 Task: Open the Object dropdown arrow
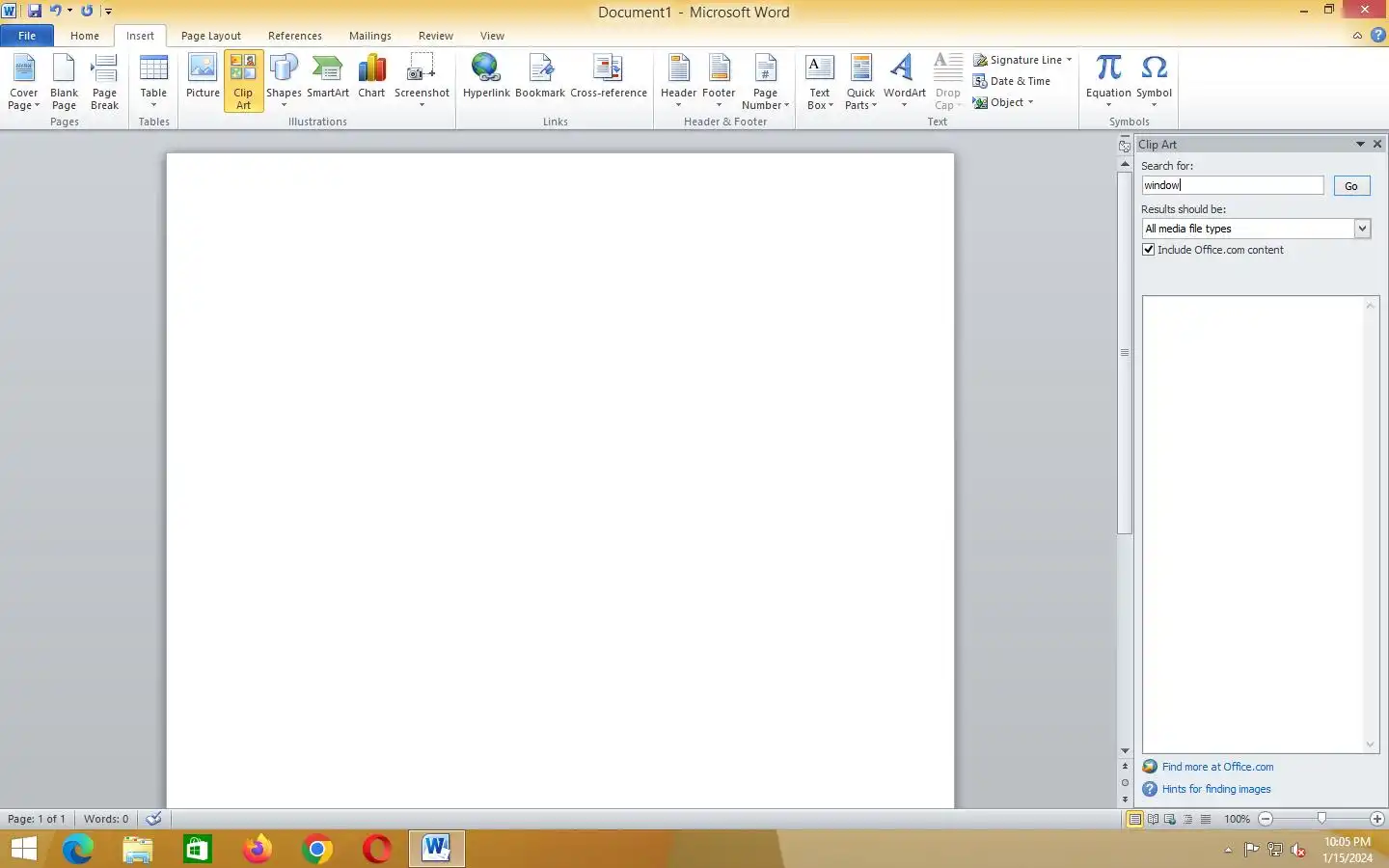(x=1030, y=102)
